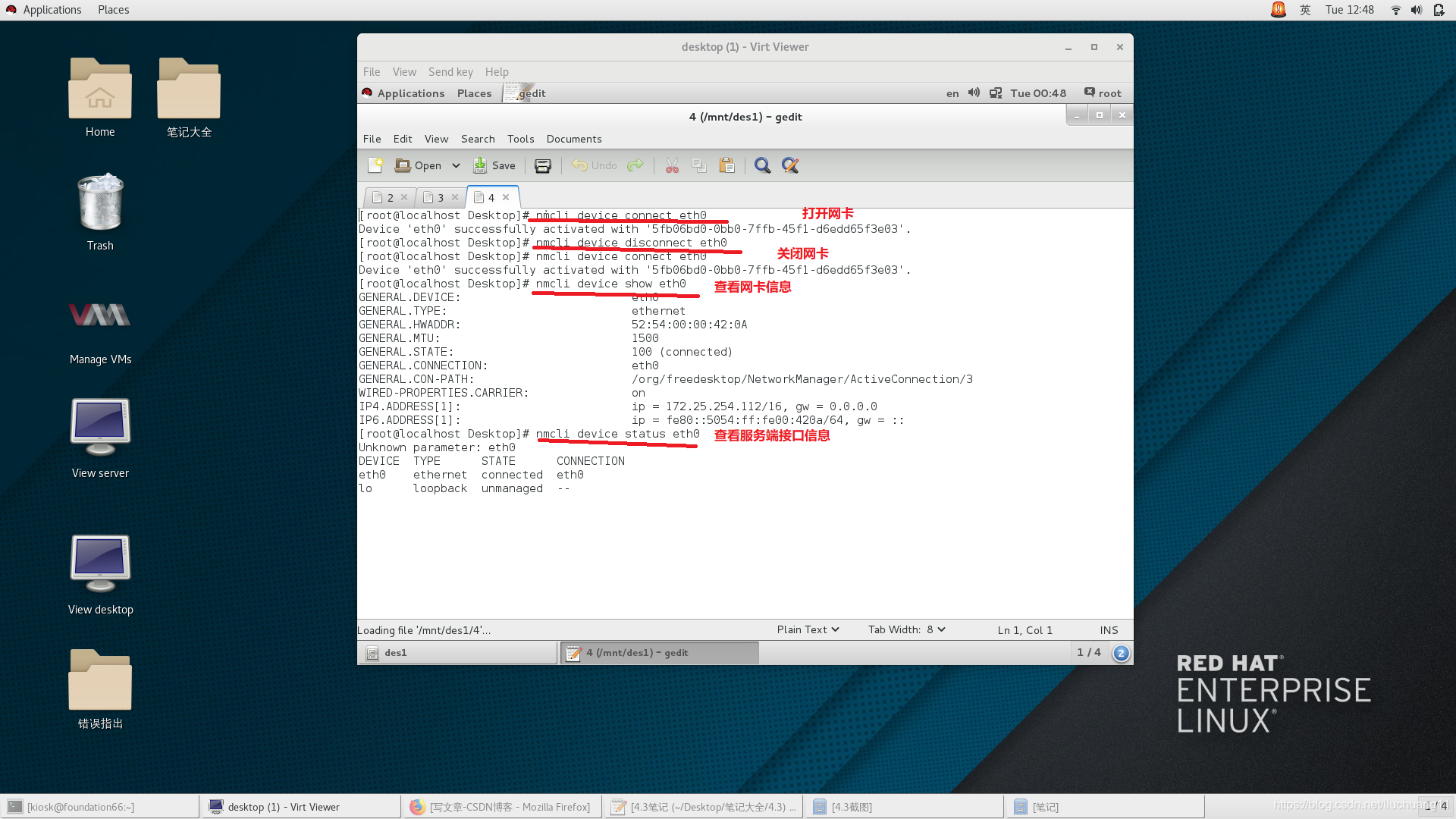Click the host Tue 12:48 clock
This screenshot has width=1456, height=819.
point(1350,10)
